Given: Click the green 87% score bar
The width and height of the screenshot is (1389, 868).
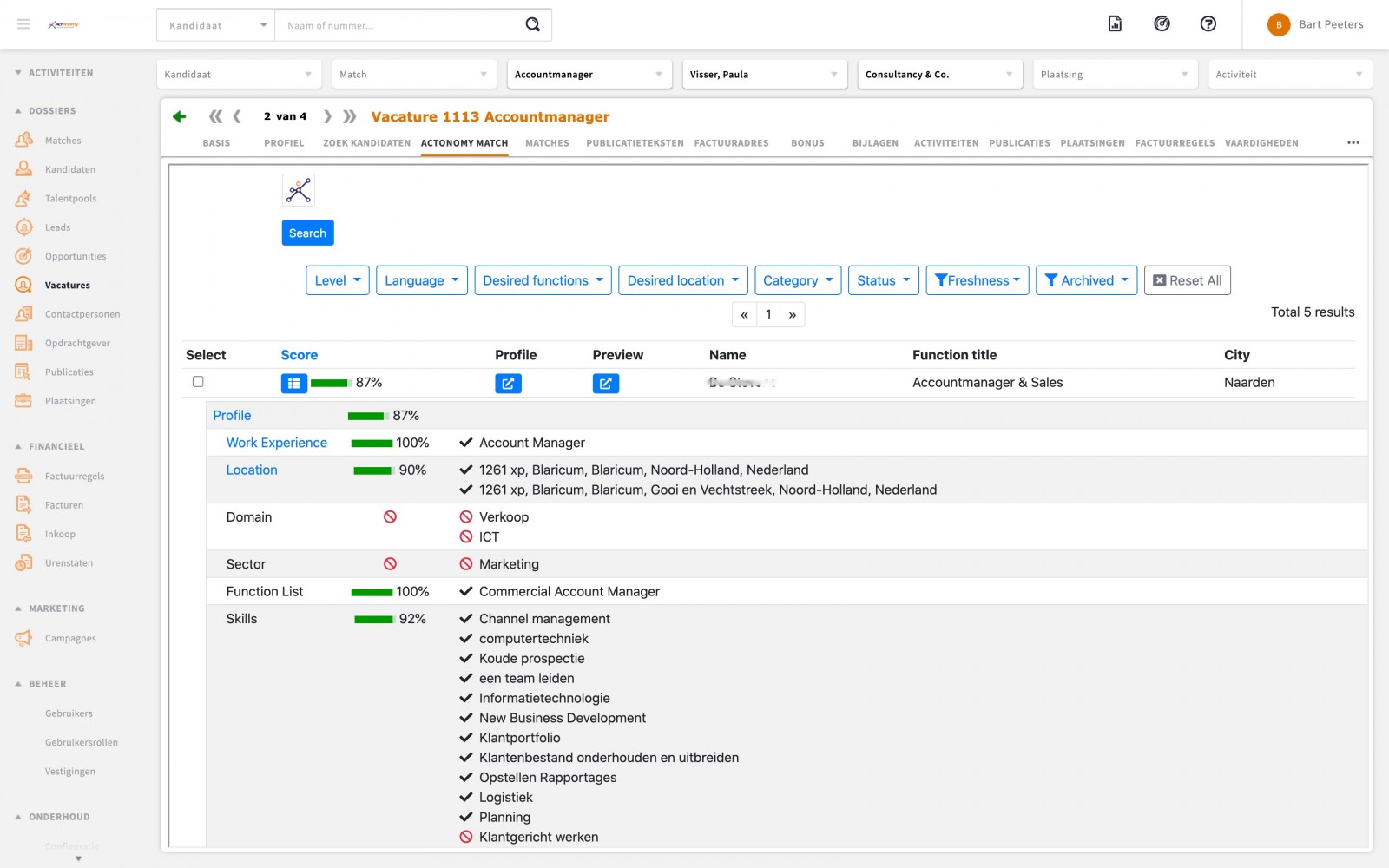Looking at the screenshot, I should (330, 383).
